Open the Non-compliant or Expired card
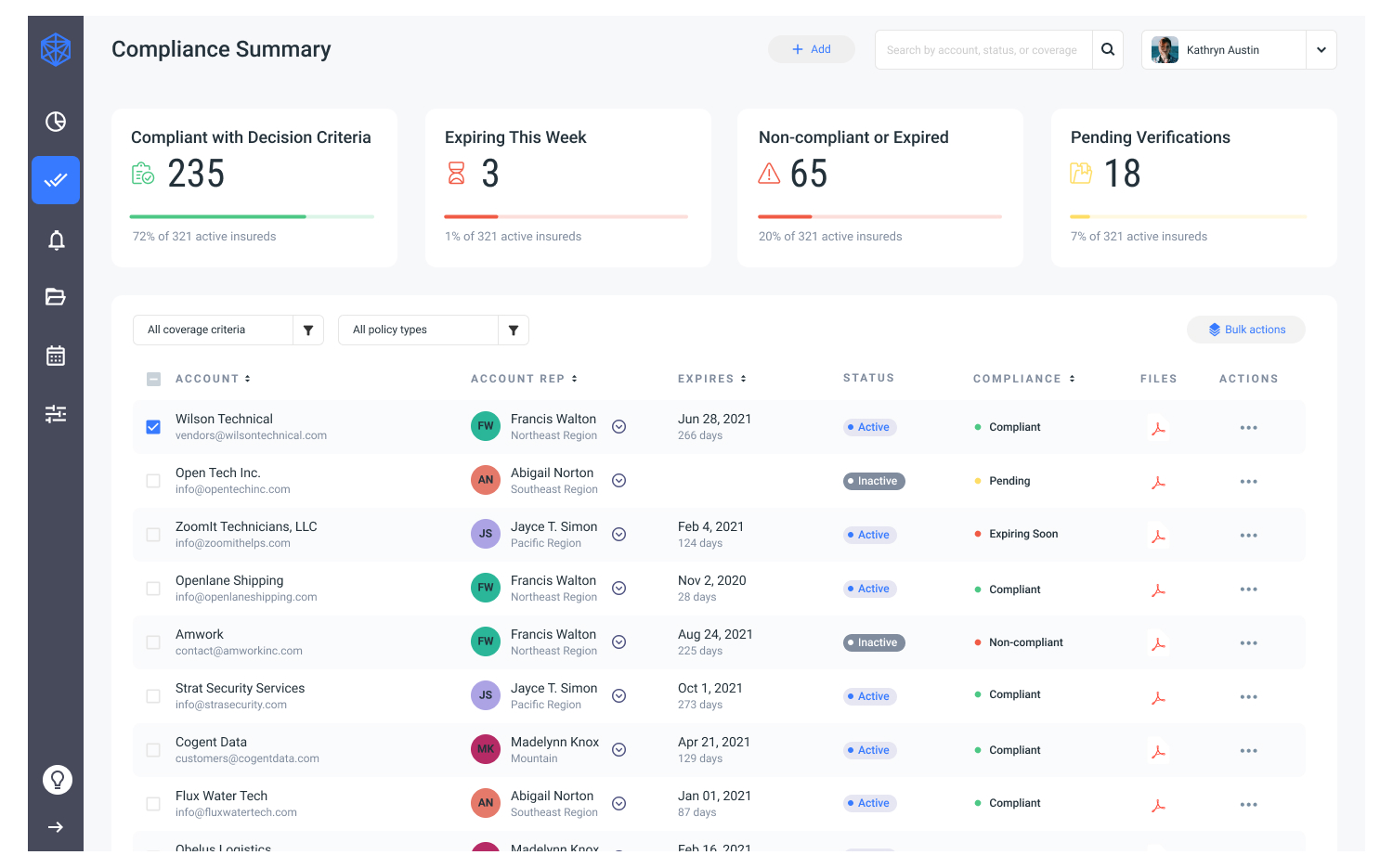Viewport: 1393px width, 868px height. click(880, 188)
